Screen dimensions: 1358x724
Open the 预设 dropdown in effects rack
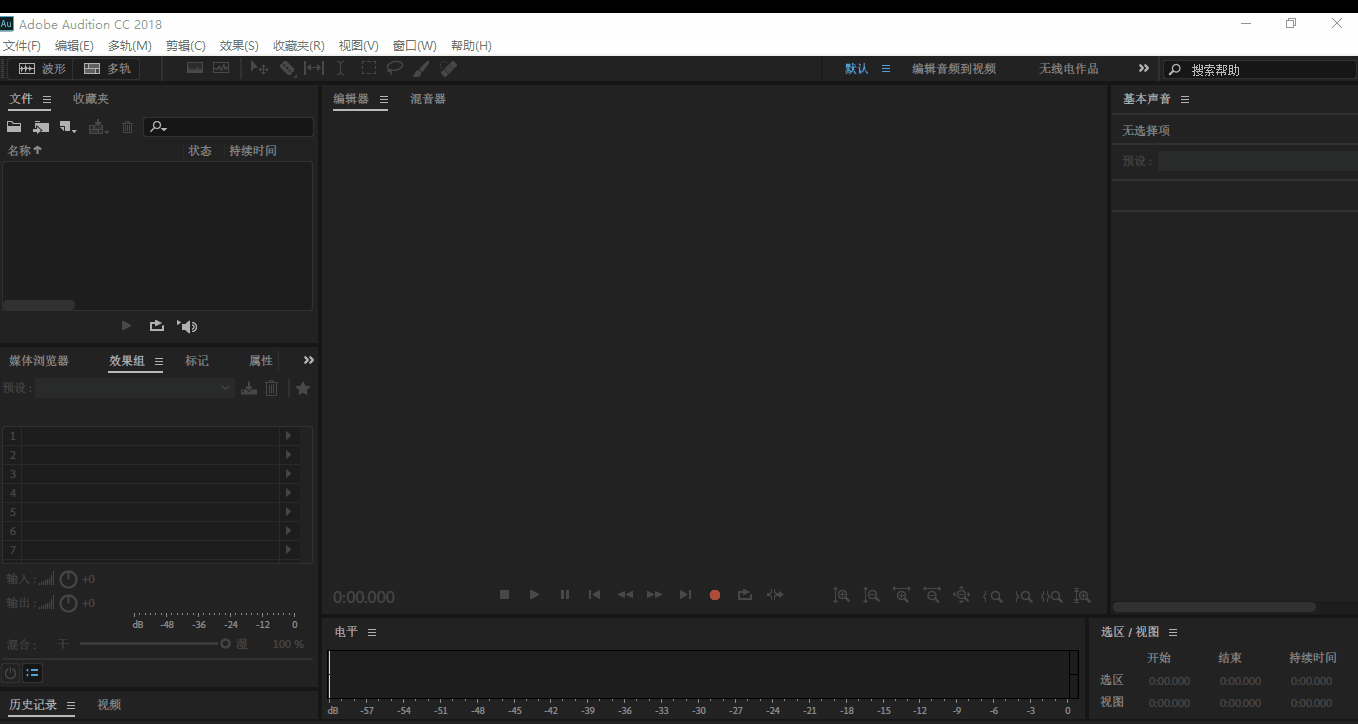pyautogui.click(x=135, y=388)
